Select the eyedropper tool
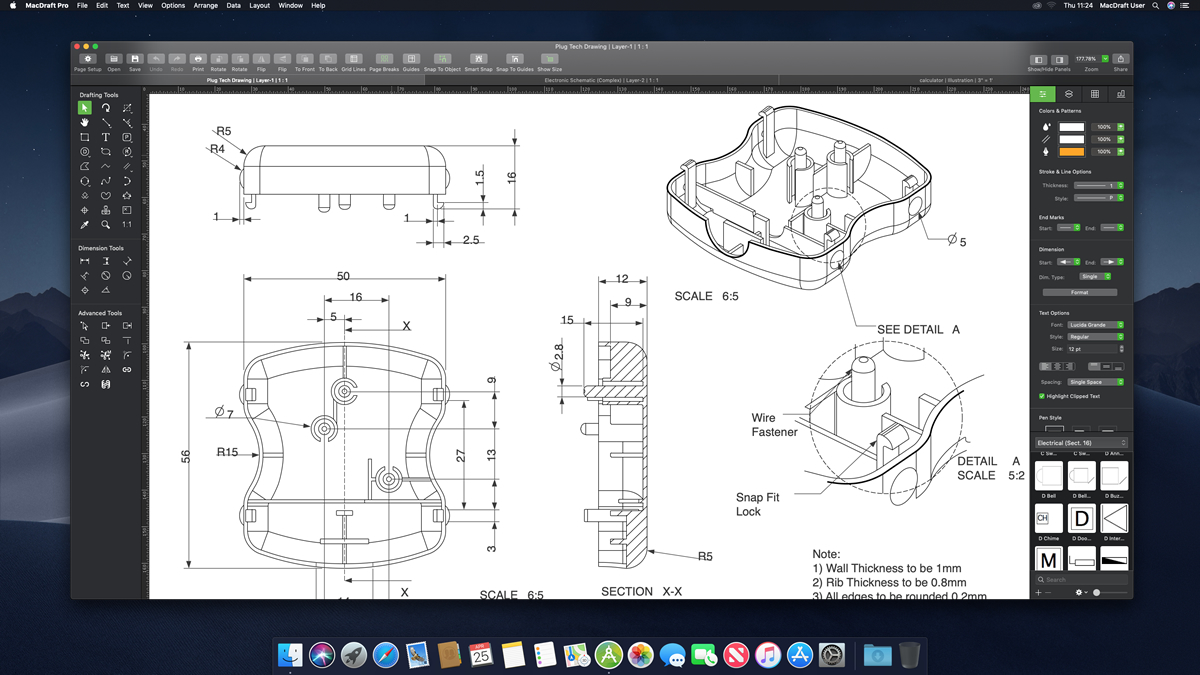 pos(84,225)
